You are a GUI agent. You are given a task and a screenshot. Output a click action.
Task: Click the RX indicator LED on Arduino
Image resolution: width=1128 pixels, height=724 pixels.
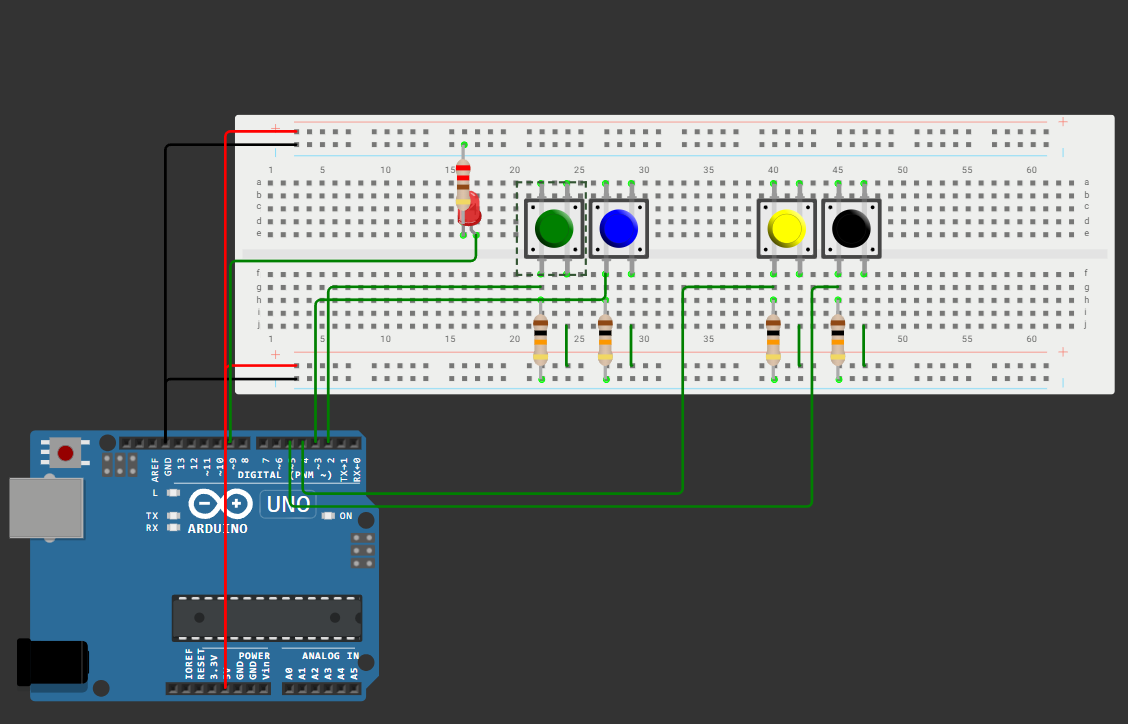click(173, 528)
